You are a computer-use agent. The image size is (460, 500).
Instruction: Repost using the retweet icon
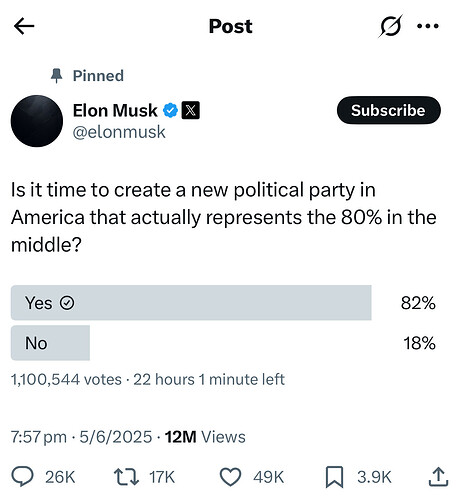[126, 477]
